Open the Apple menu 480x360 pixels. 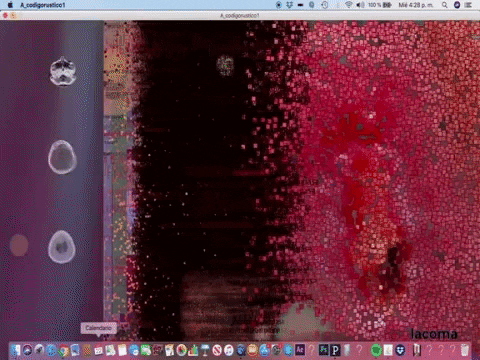coord(10,5)
